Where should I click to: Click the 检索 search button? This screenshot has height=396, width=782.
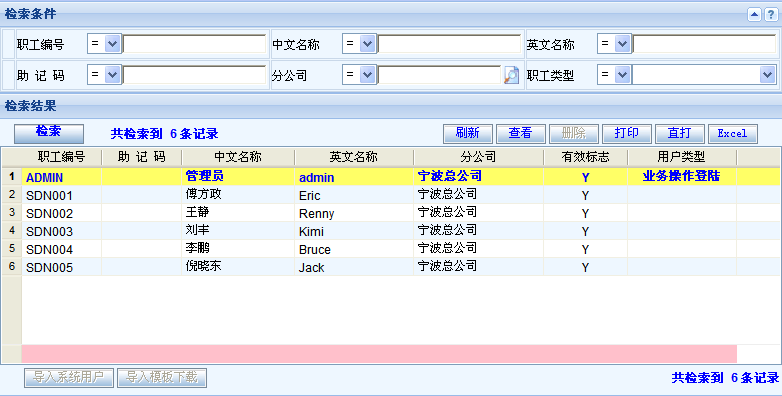49,133
